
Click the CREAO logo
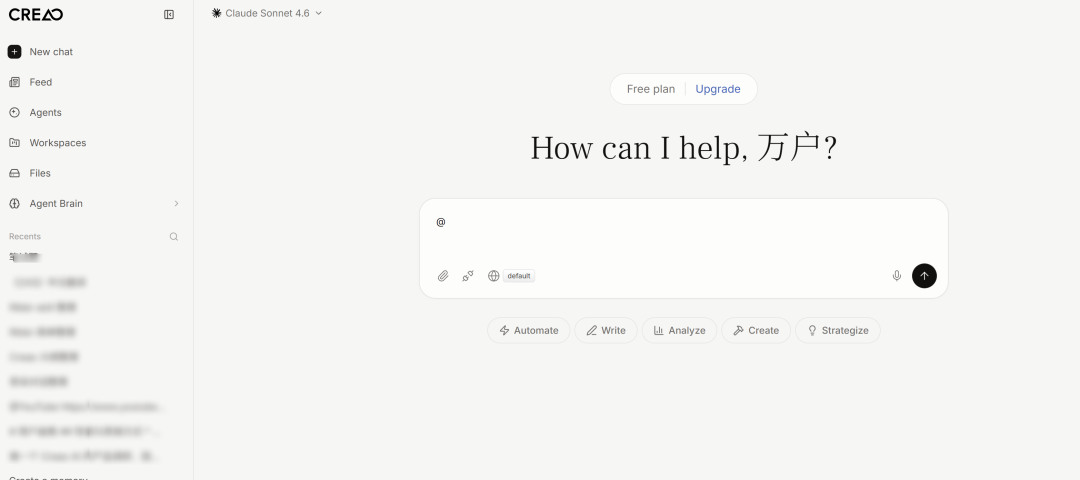pyautogui.click(x=36, y=14)
